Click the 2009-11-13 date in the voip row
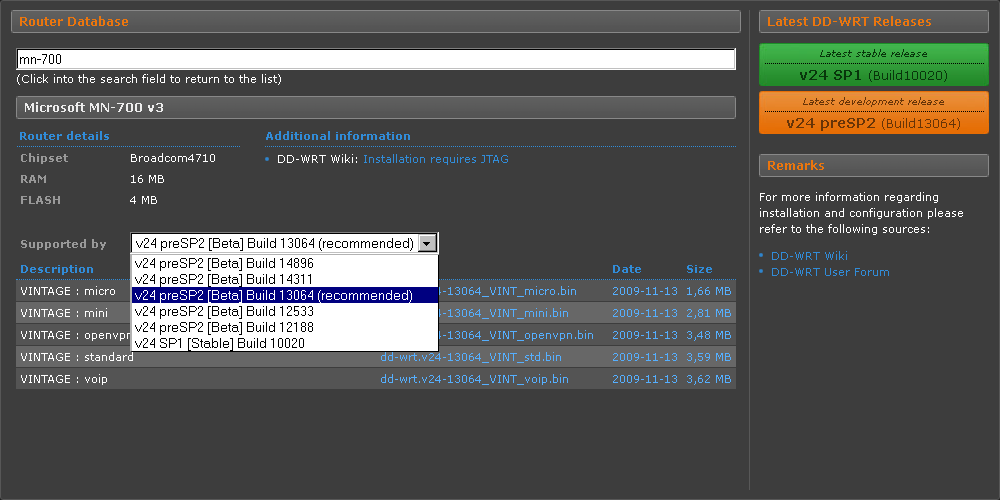The height and width of the screenshot is (500, 1000). pos(645,379)
